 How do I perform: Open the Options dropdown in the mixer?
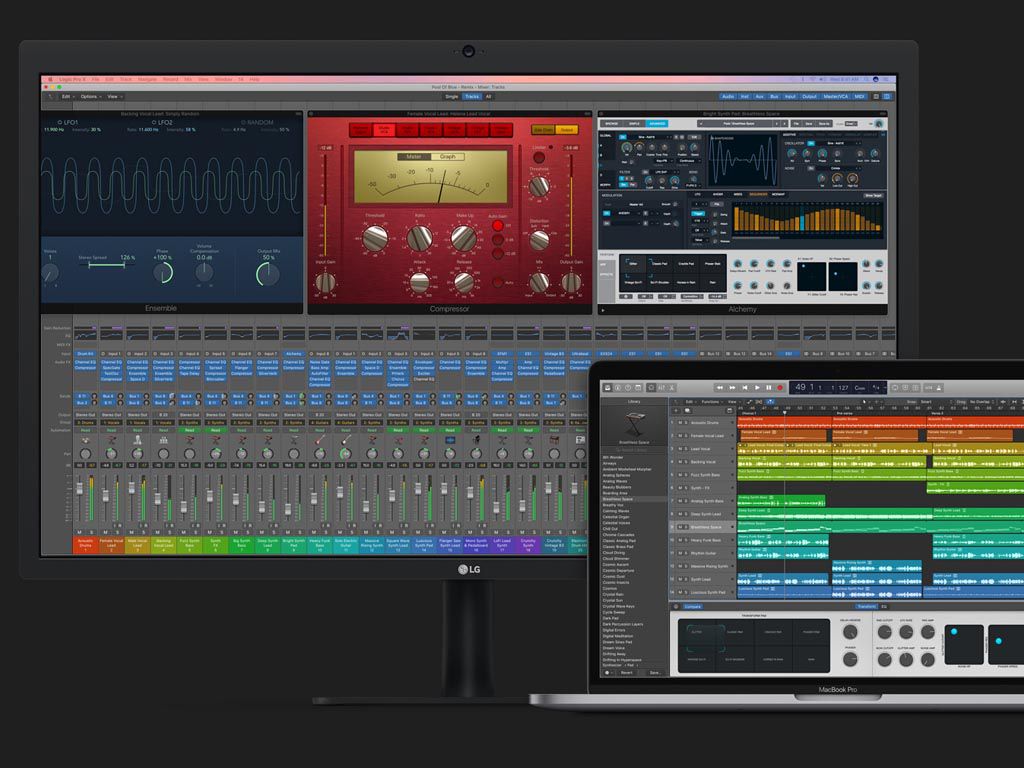pyautogui.click(x=90, y=97)
